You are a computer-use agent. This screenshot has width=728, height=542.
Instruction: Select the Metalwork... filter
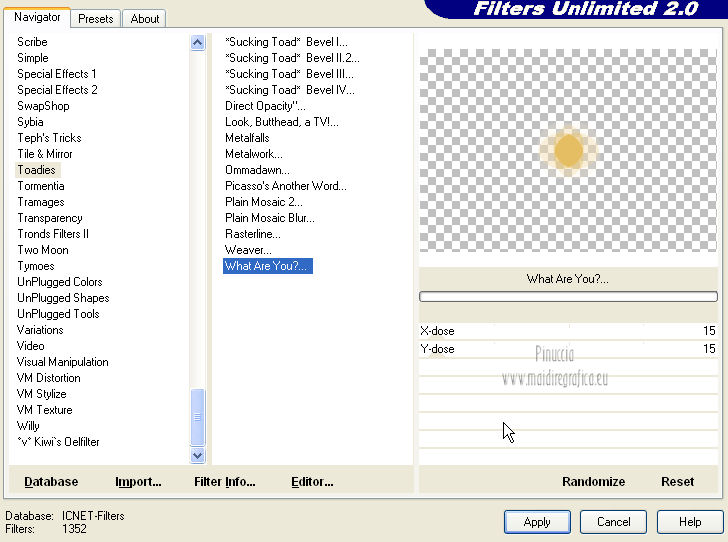254,154
